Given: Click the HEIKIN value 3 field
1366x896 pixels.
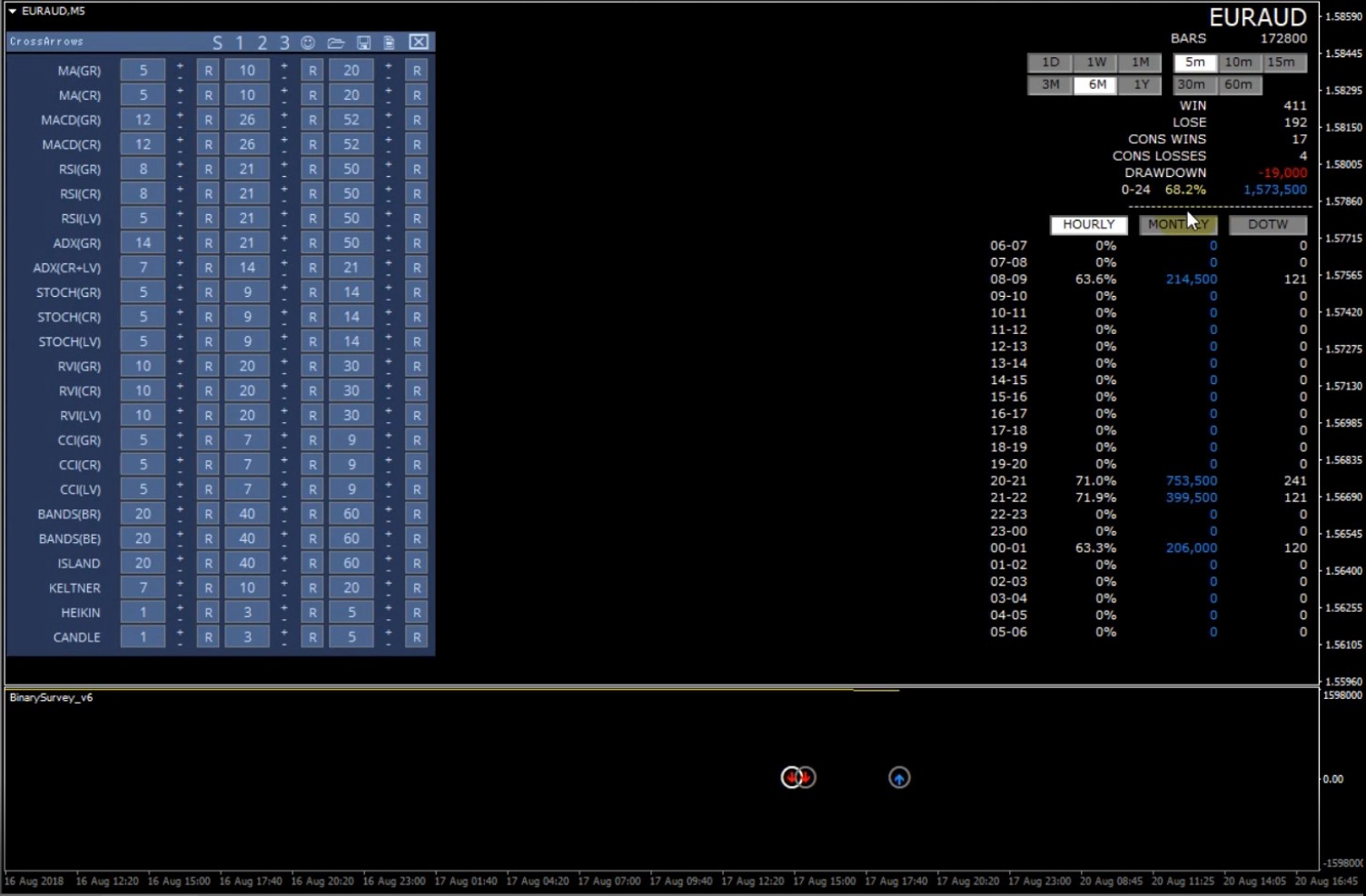Looking at the screenshot, I should click(x=247, y=613).
